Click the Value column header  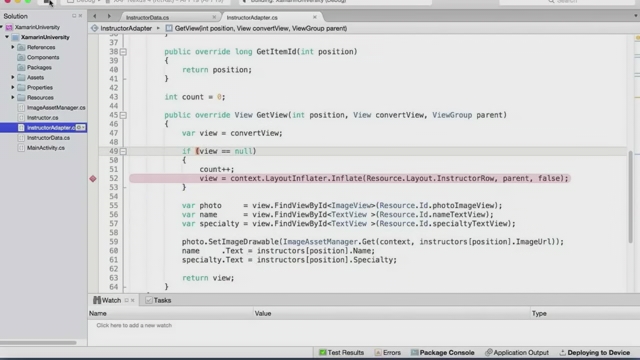pos(391,313)
